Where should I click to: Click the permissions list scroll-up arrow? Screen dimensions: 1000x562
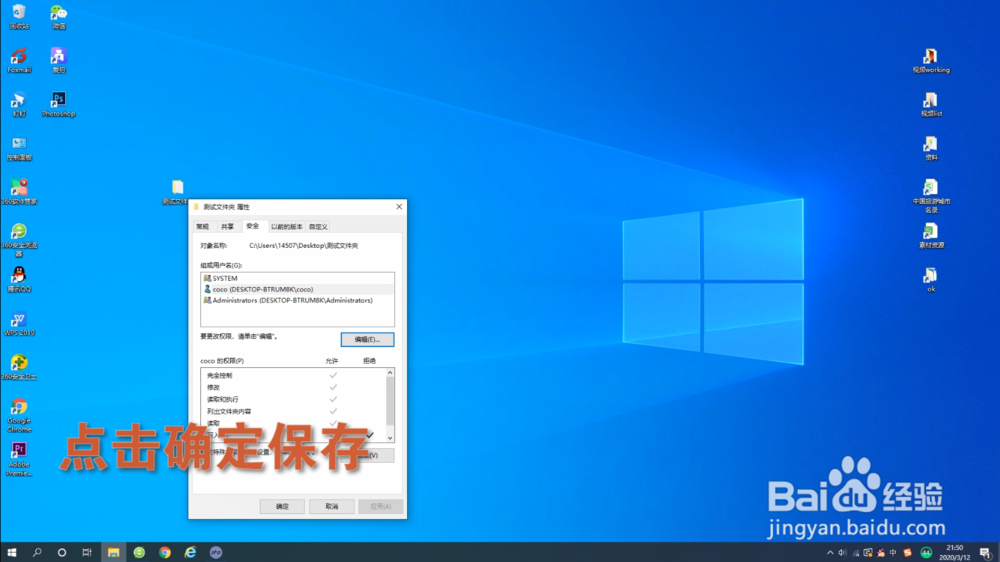pyautogui.click(x=390, y=373)
